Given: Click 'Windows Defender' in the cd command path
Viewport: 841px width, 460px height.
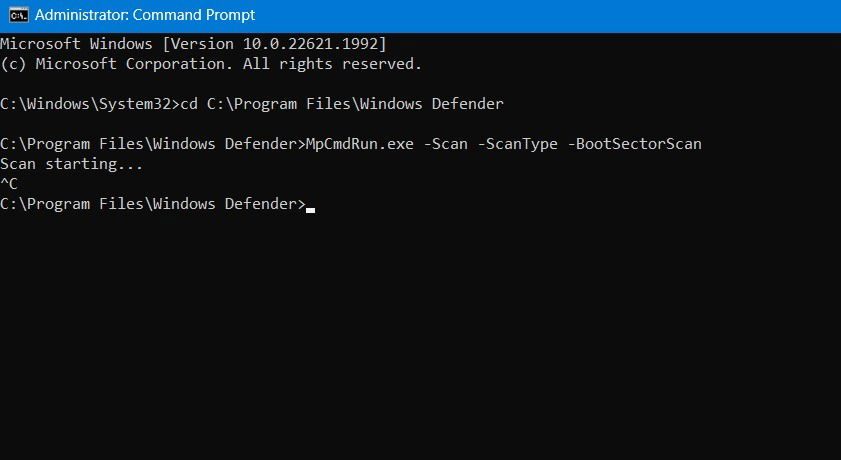Looking at the screenshot, I should point(432,103).
